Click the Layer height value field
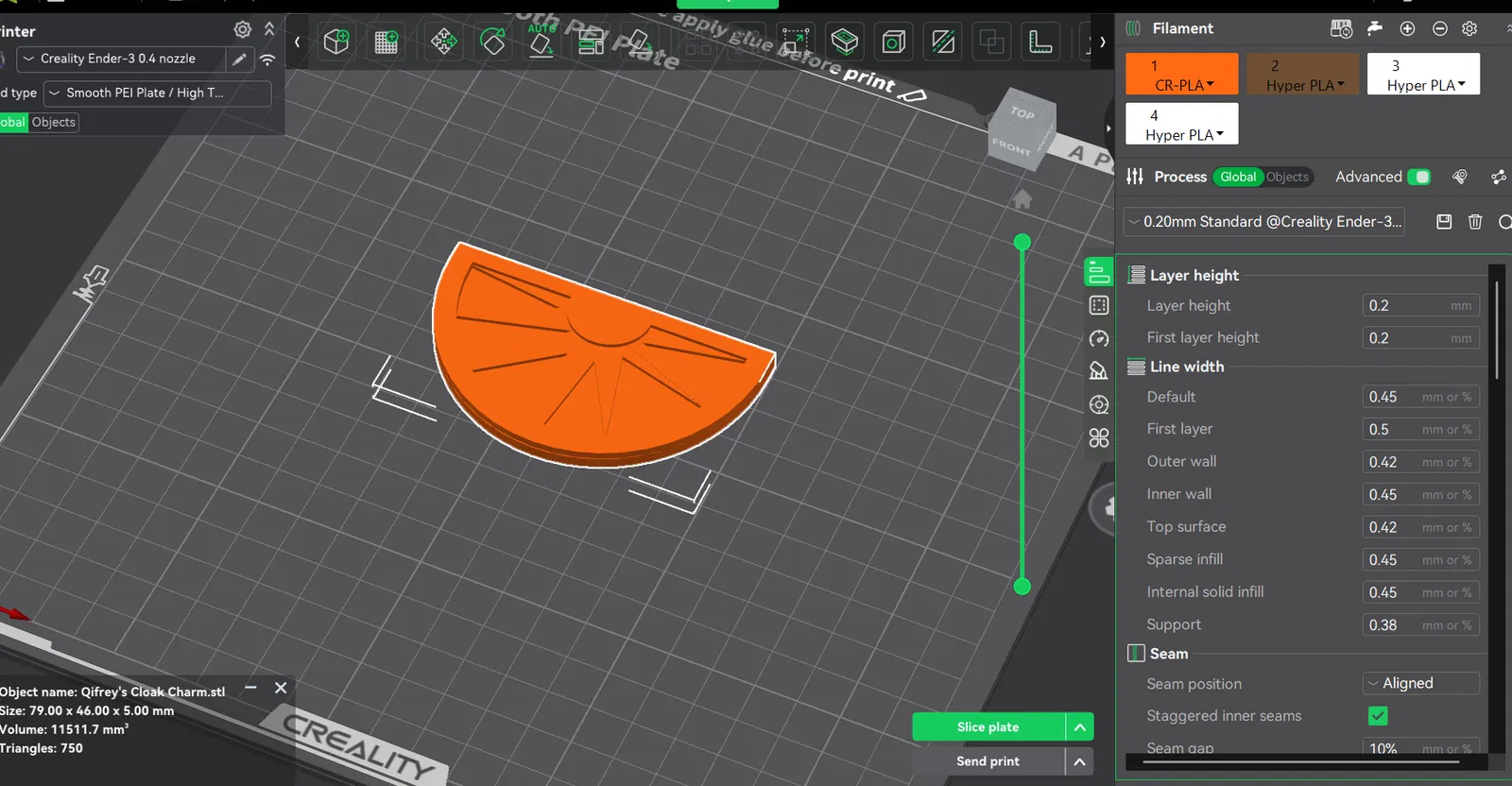 1420,305
